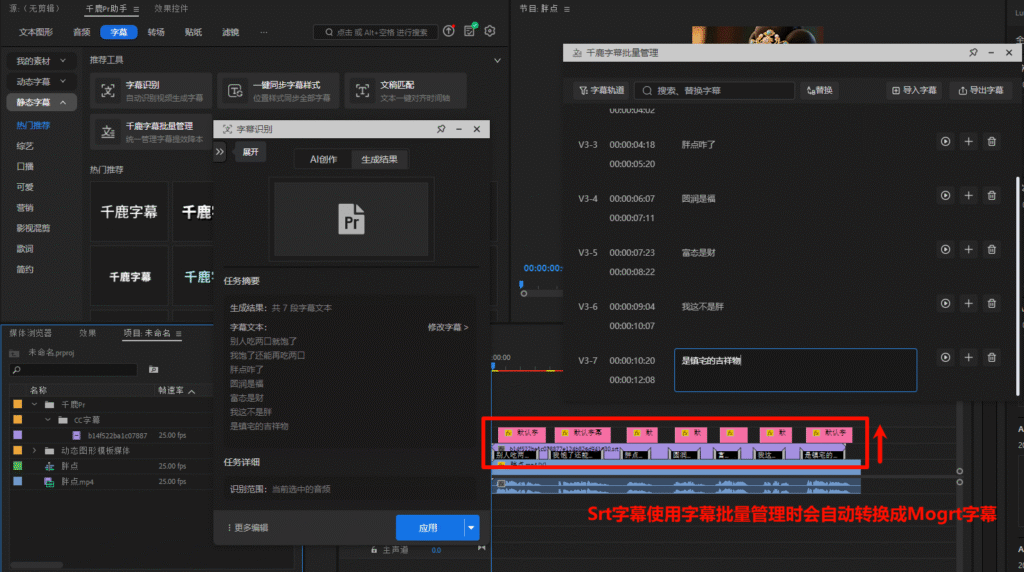
Task: Locate subtitle V3-7 with its play icon
Action: [x=945, y=358]
